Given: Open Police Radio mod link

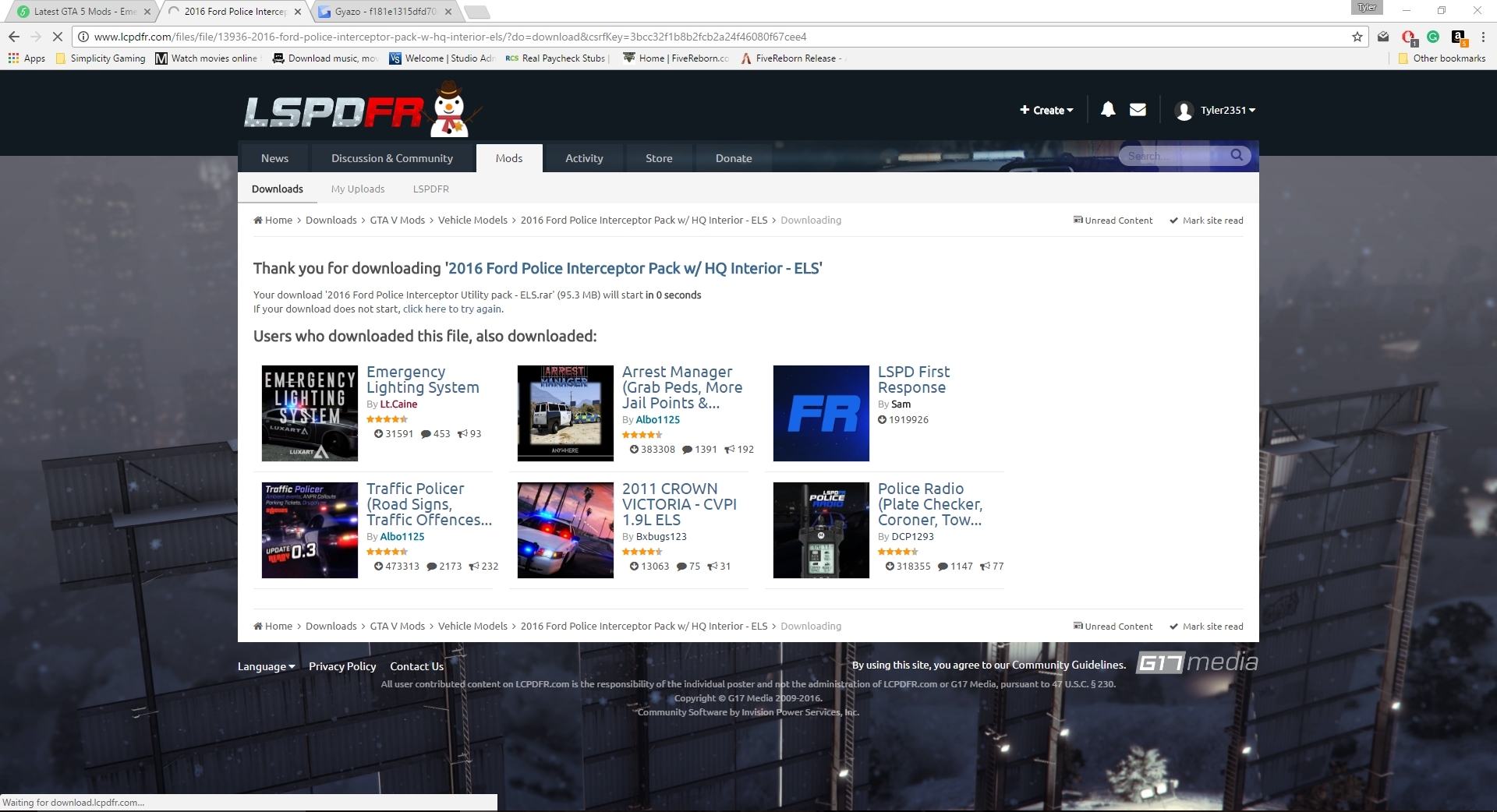Looking at the screenshot, I should click(x=930, y=504).
